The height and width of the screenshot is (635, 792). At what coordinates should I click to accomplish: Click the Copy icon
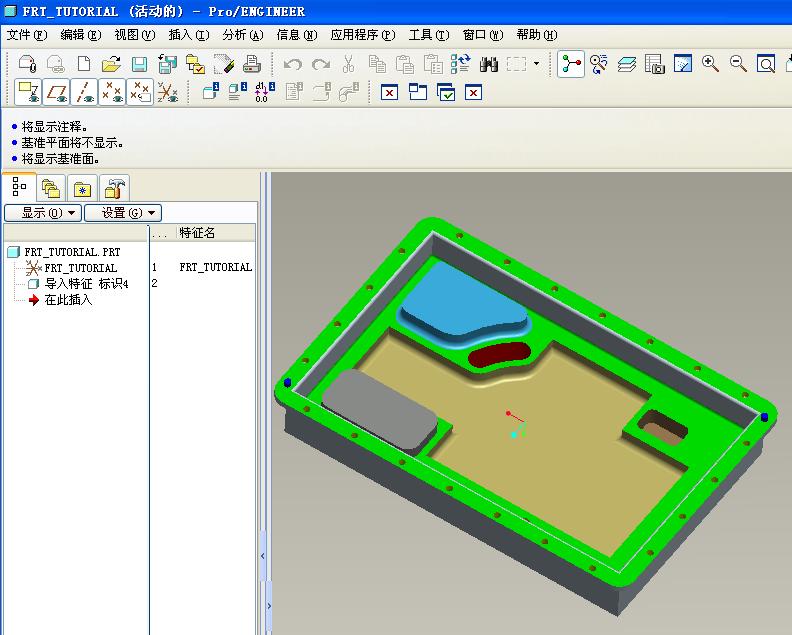[x=377, y=64]
